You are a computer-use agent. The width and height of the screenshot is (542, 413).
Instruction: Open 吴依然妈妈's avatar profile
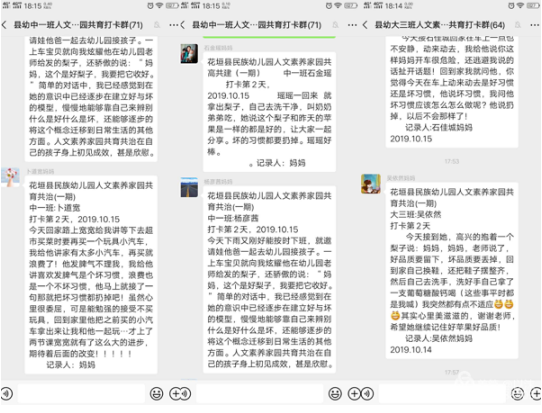tap(371, 184)
